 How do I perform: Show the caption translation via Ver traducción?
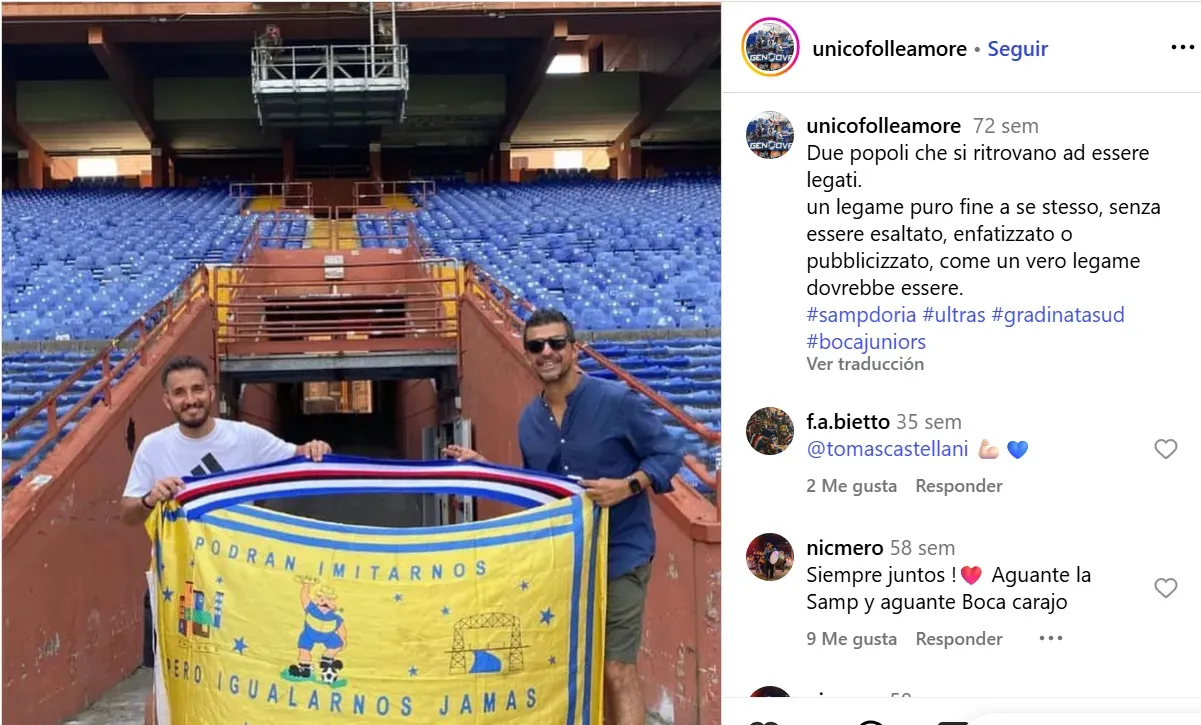tap(865, 364)
